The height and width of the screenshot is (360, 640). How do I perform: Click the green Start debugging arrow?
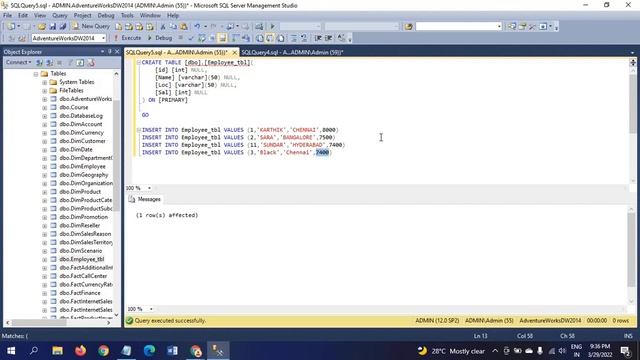(x=272, y=27)
